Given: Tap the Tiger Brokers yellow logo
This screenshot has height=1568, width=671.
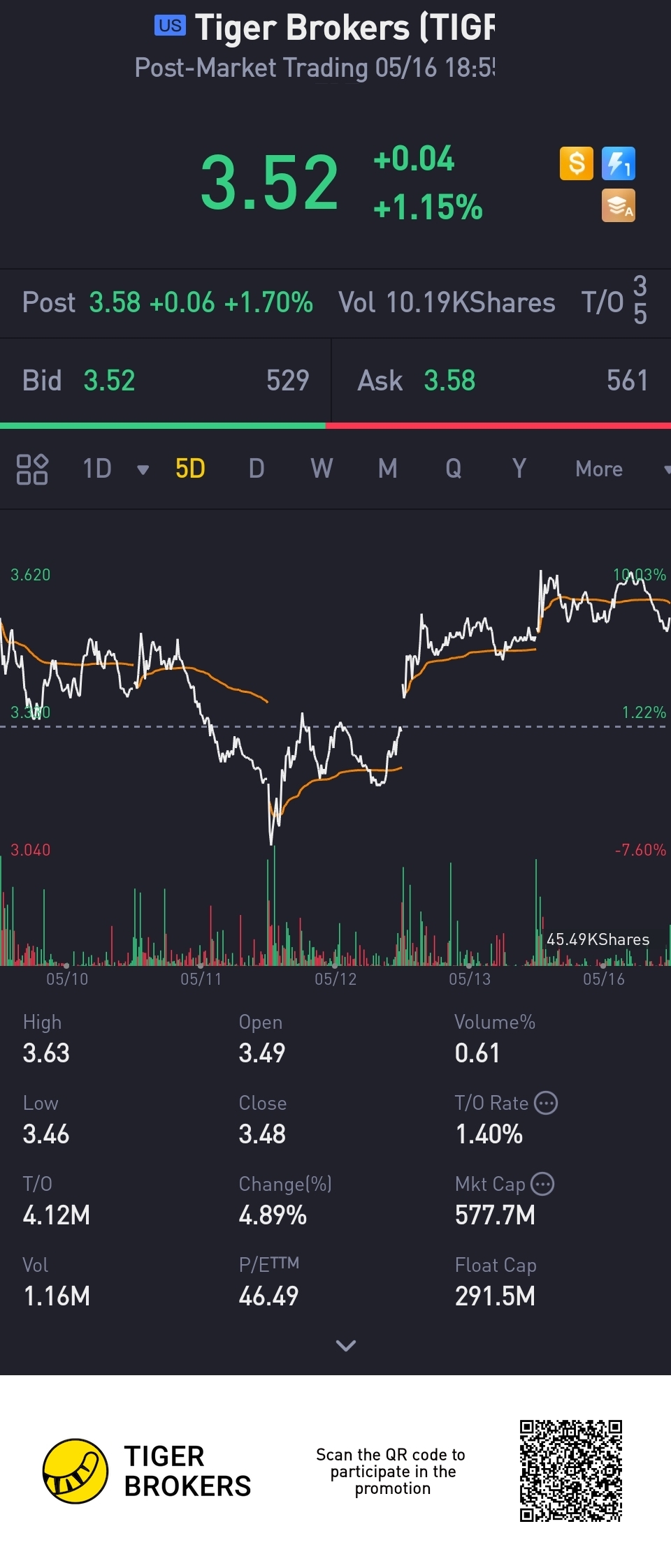Looking at the screenshot, I should click(75, 1471).
